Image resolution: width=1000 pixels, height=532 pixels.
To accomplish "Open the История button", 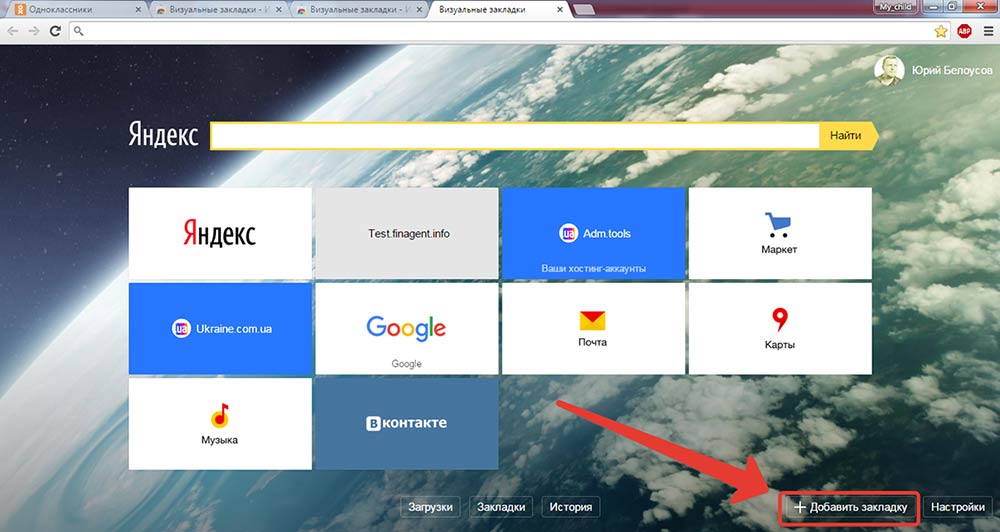I will point(571,507).
